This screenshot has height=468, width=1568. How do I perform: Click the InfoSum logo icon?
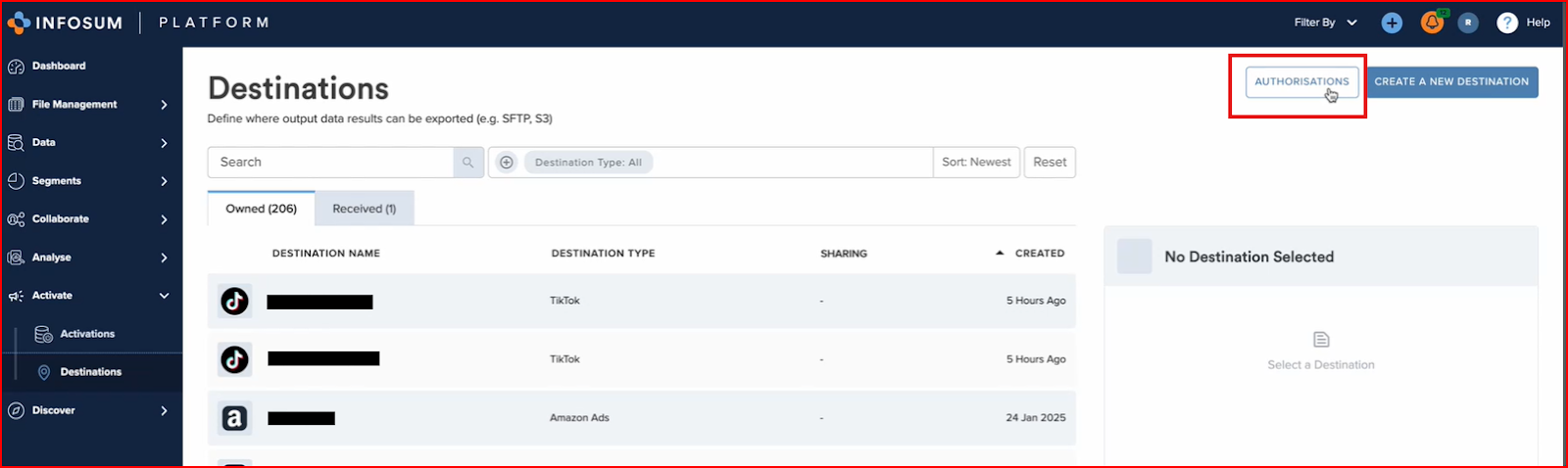[x=19, y=23]
